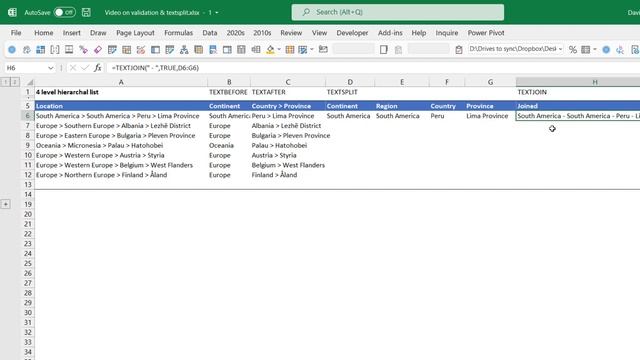Click the org chart hierarchy toolbar icon

click(184, 50)
